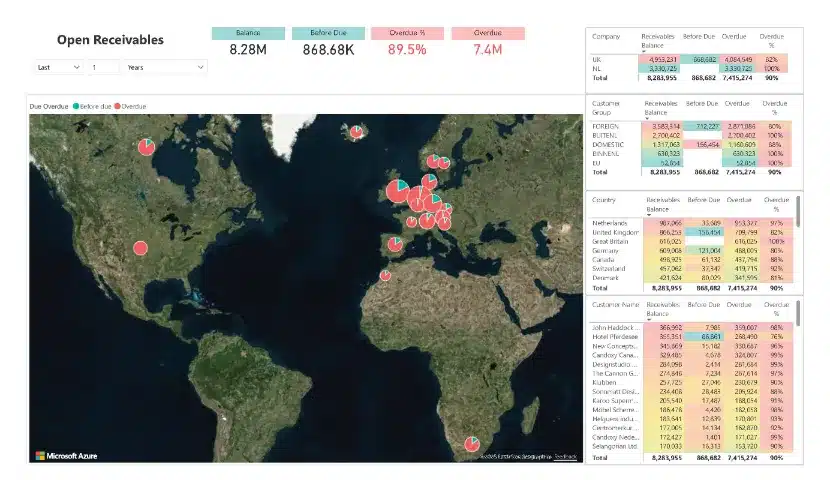
Task: Click the Feedback link on the map
Action: (x=566, y=457)
